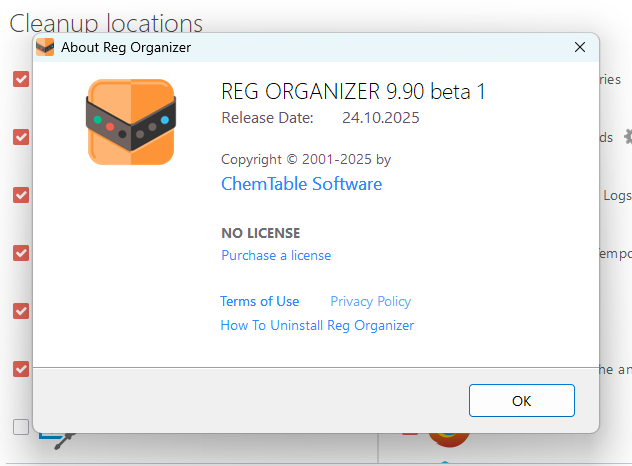
Task: Open settings via gear icon at right edge
Action: pyautogui.click(x=627, y=136)
